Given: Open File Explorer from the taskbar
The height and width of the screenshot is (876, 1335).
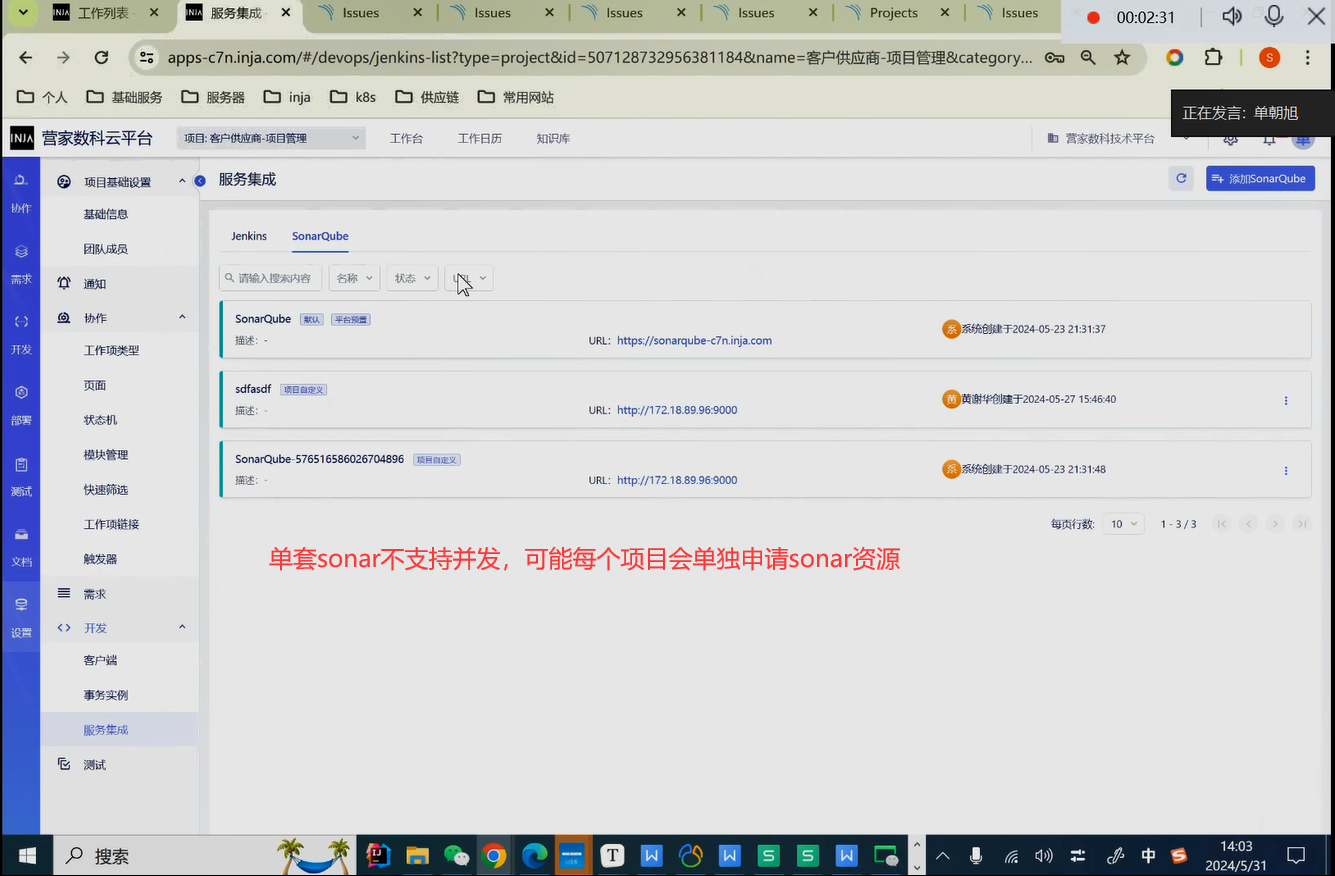Looking at the screenshot, I should point(417,856).
